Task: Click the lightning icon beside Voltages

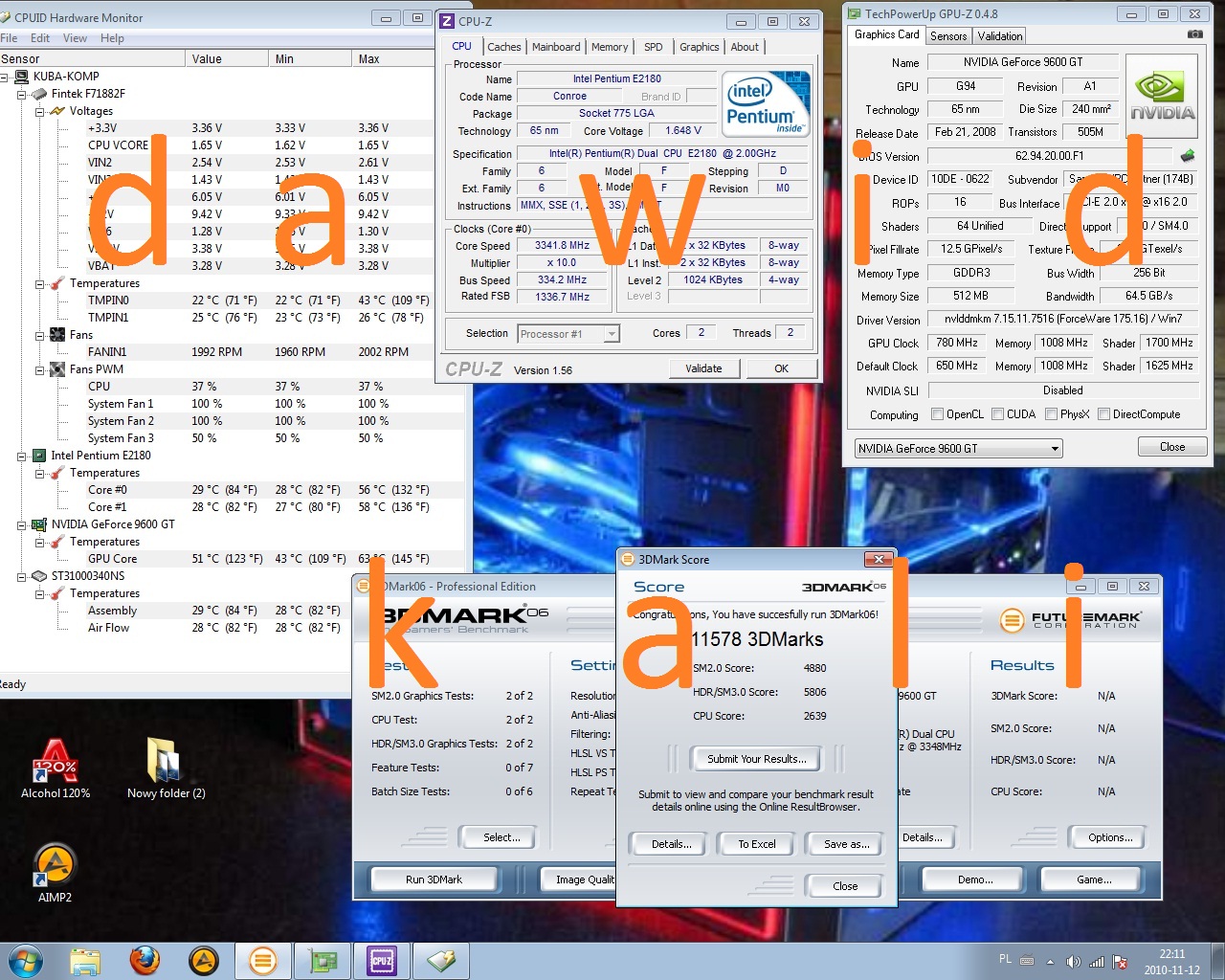Action: point(57,111)
